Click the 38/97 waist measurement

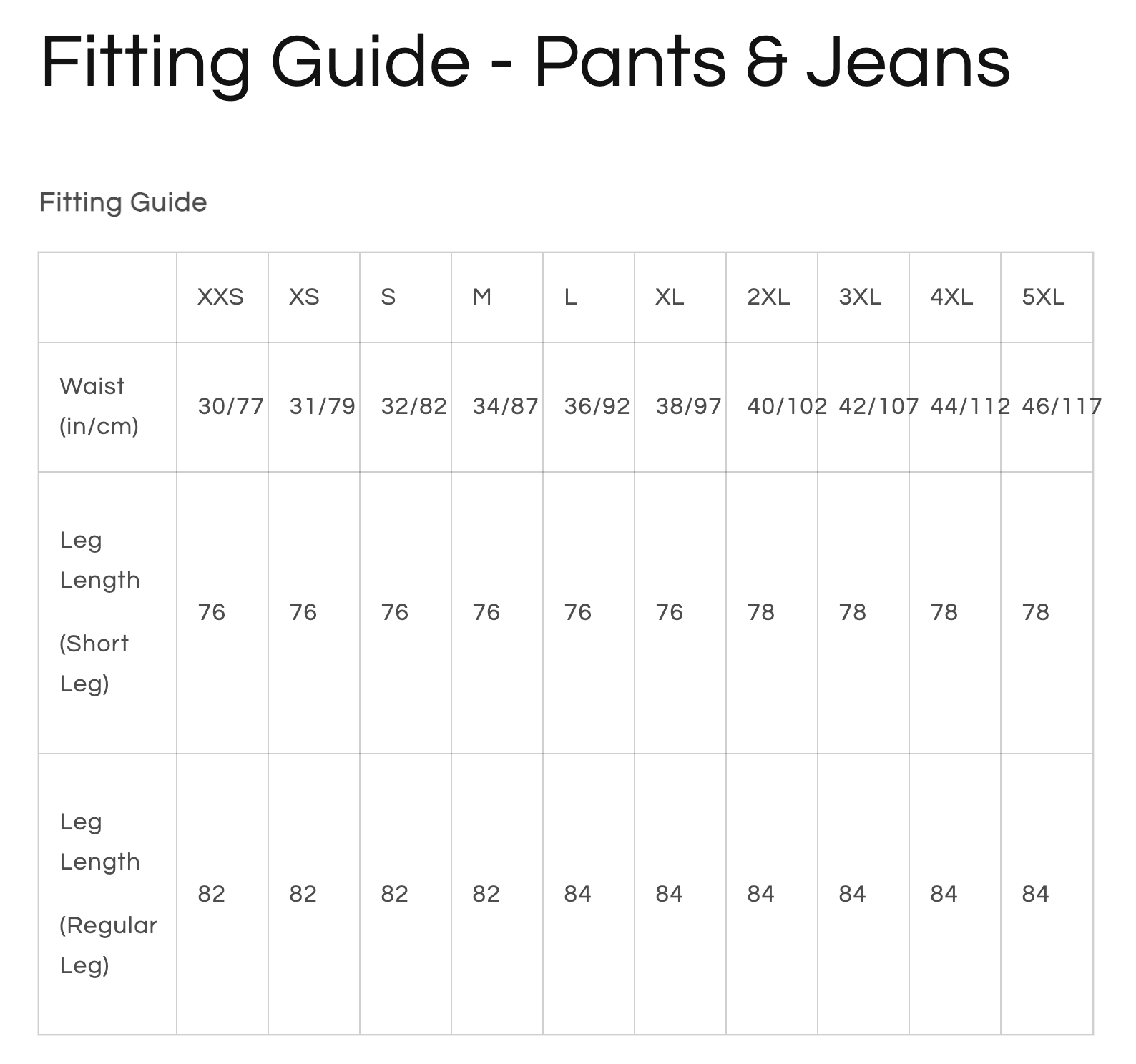pyautogui.click(x=688, y=406)
